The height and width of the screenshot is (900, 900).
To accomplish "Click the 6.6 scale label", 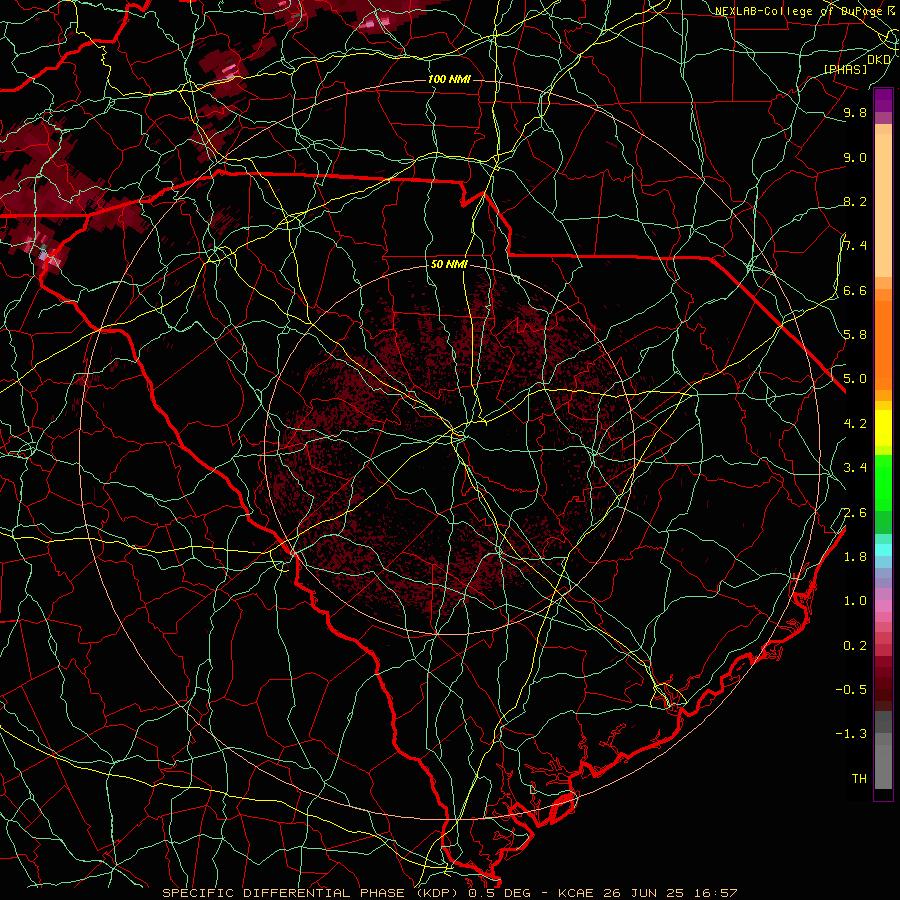I will 855,290.
